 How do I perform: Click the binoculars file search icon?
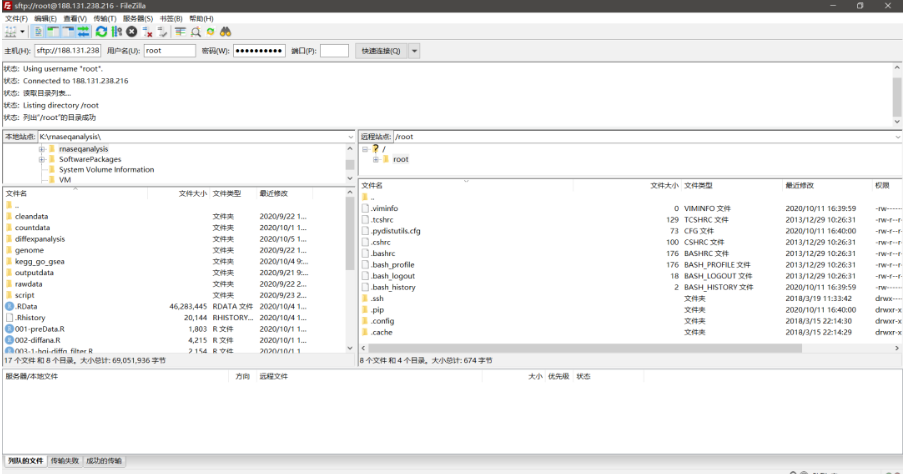[225, 32]
